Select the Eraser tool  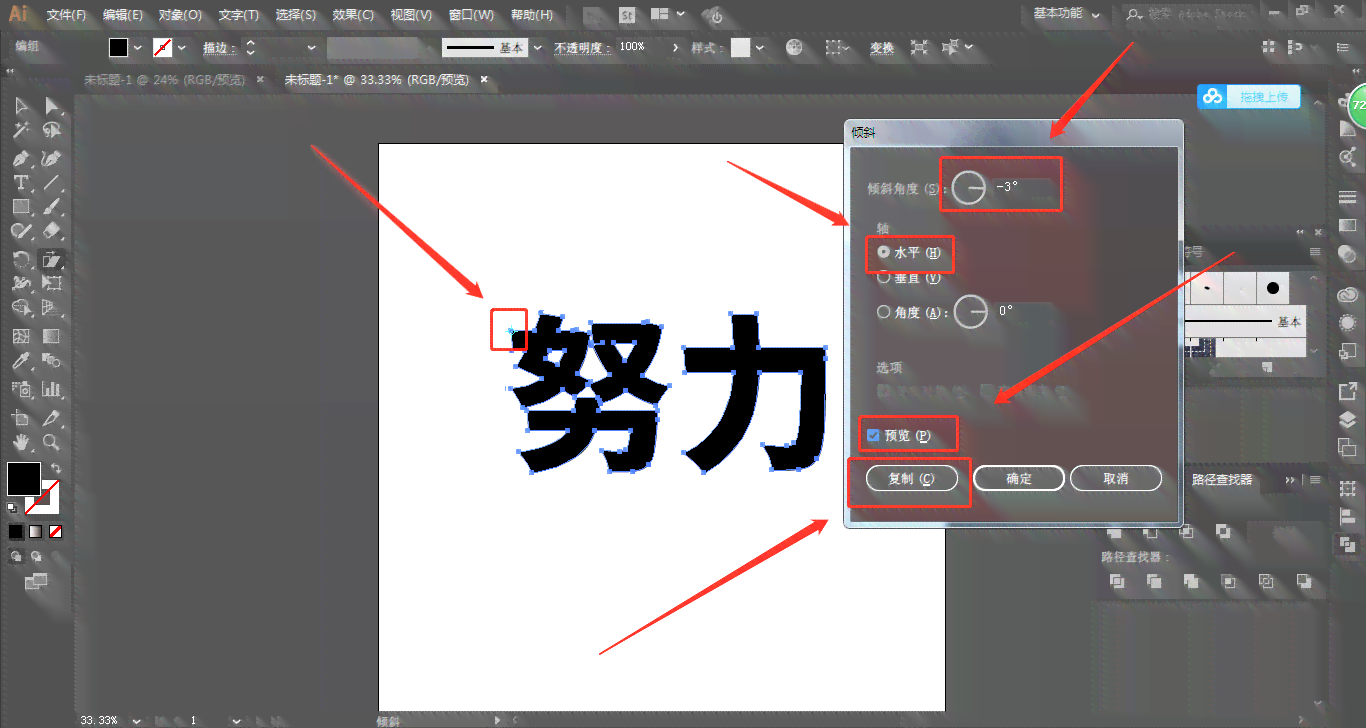pos(52,232)
